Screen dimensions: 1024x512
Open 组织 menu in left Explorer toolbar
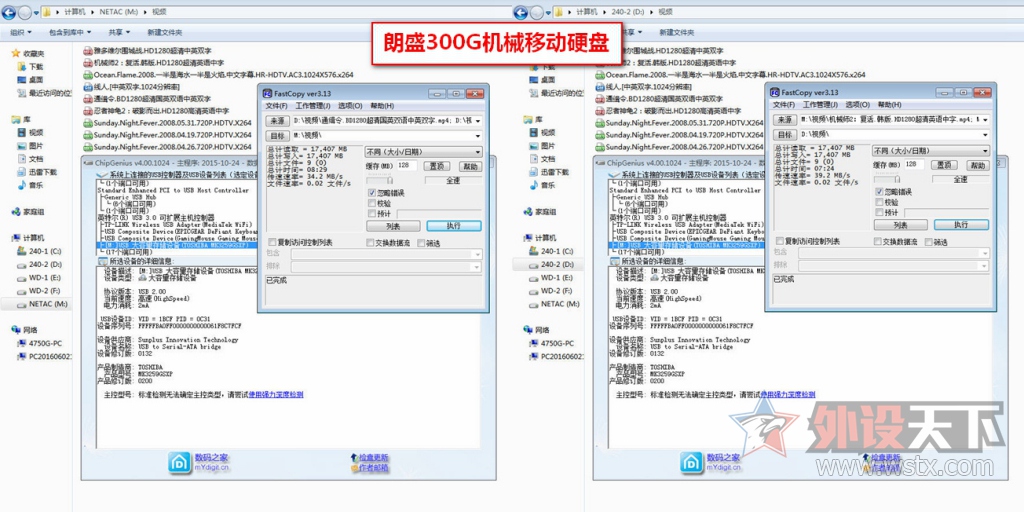click(x=21, y=32)
